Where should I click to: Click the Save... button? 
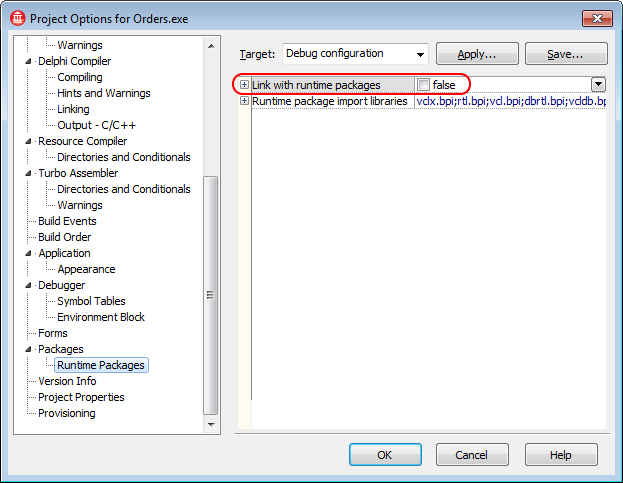pos(566,54)
